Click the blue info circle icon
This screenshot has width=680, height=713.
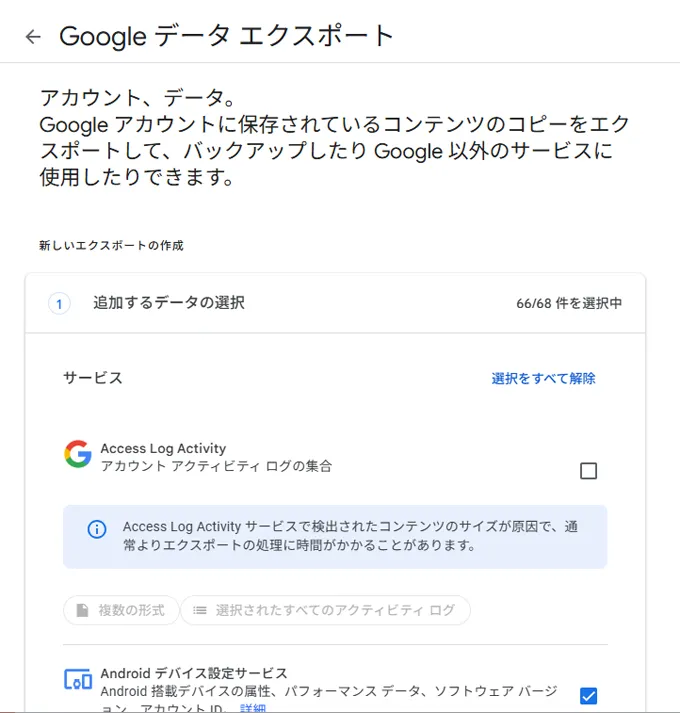97,529
